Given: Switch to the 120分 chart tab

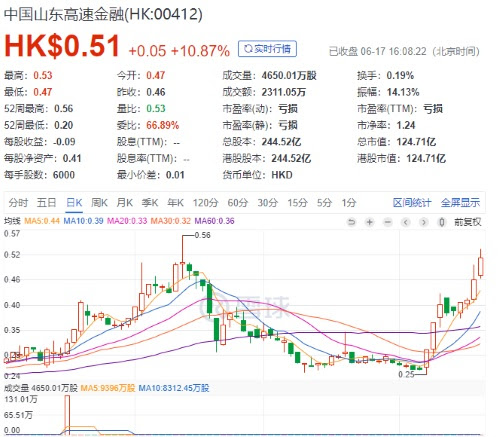Looking at the screenshot, I should tap(206, 202).
